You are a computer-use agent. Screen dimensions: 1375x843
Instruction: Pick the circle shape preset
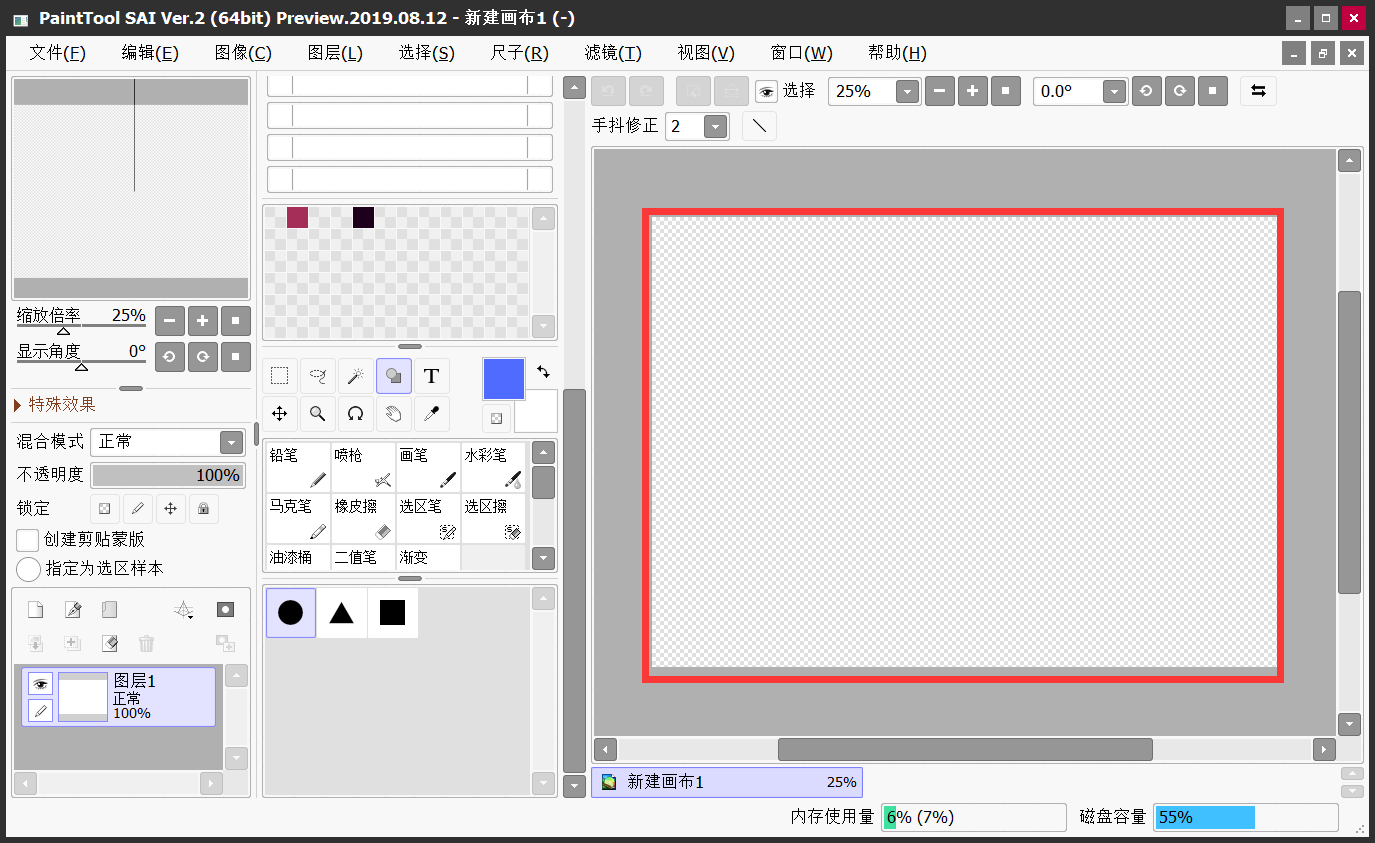point(291,613)
